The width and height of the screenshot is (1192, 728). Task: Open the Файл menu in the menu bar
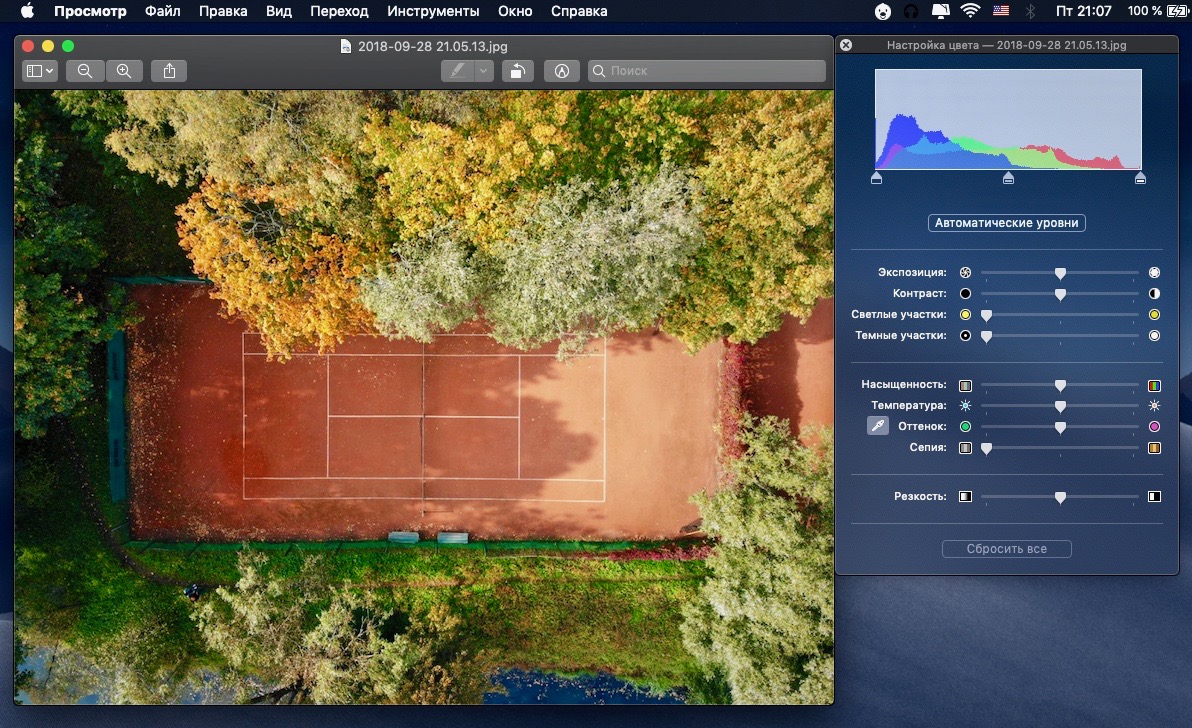[163, 11]
